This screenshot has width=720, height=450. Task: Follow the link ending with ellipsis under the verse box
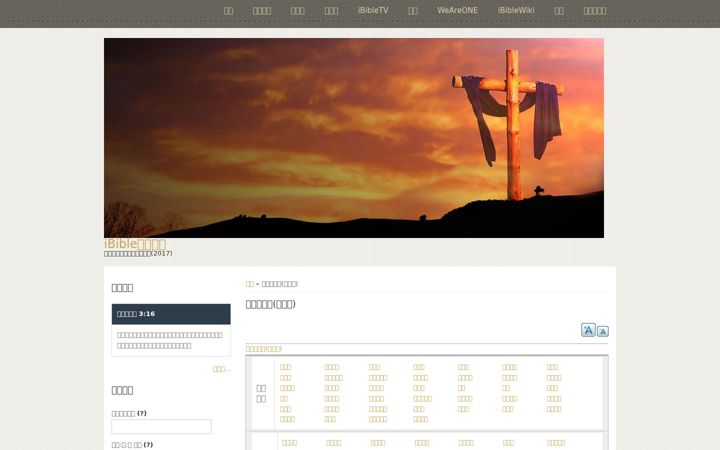pos(221,369)
